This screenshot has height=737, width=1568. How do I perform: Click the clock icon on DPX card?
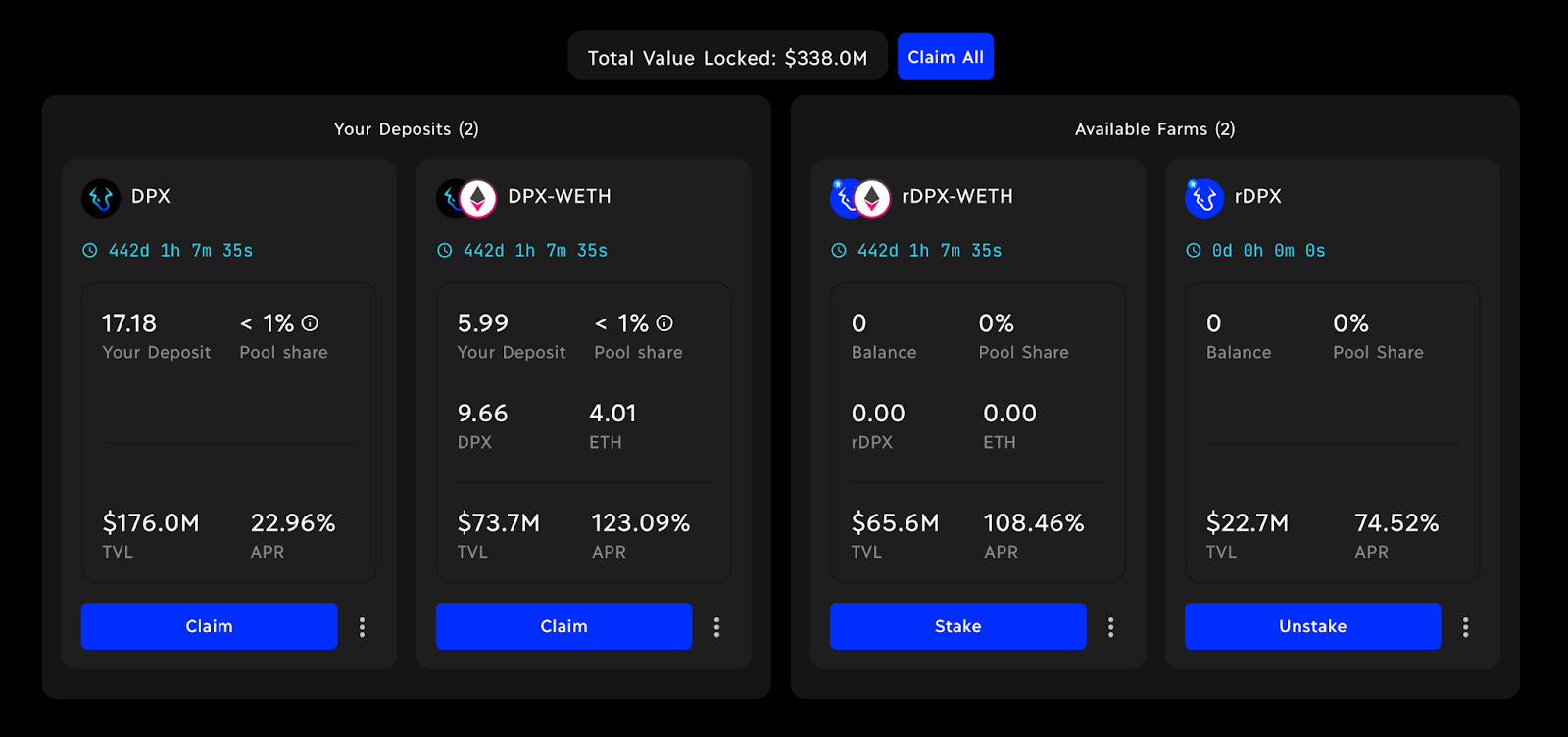(x=90, y=251)
